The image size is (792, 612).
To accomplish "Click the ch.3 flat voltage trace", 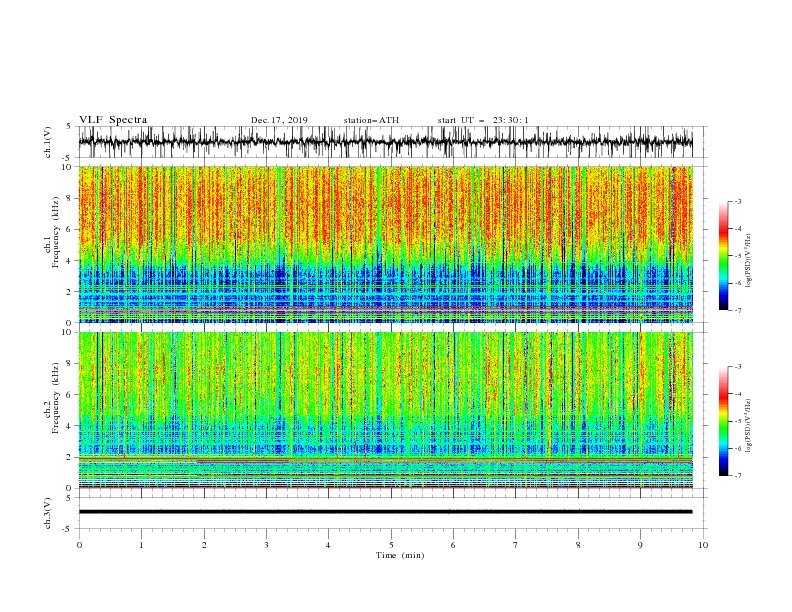I will 385,512.
